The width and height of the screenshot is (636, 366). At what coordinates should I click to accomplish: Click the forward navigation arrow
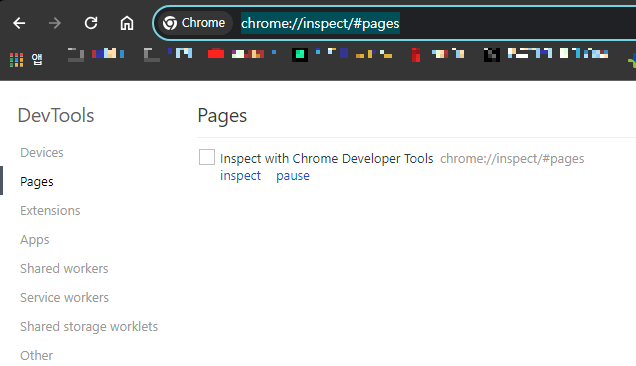point(55,23)
